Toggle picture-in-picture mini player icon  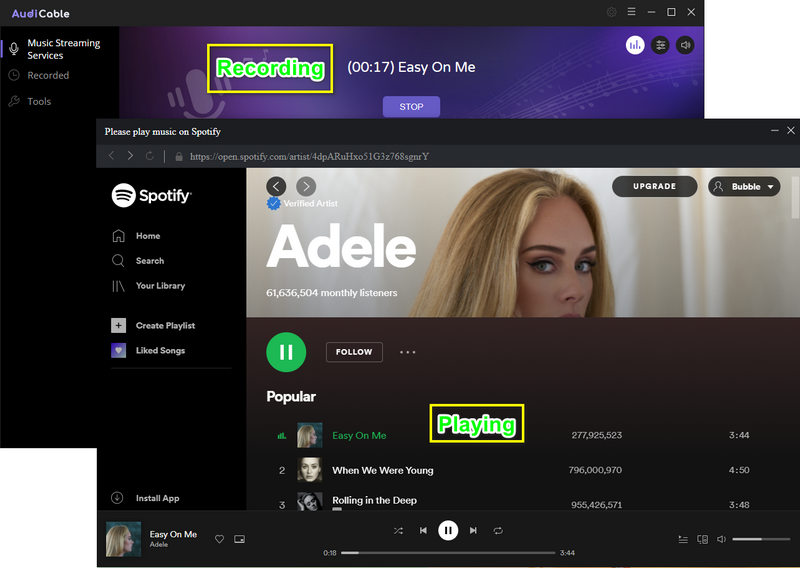239,539
